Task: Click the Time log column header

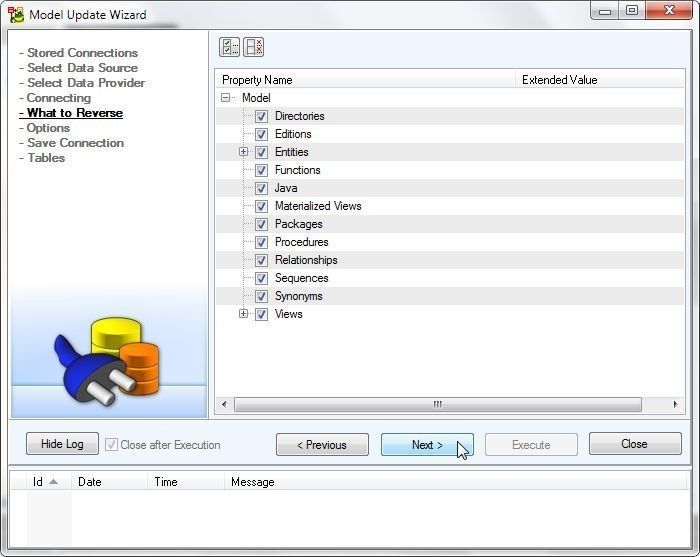Action: (186, 482)
